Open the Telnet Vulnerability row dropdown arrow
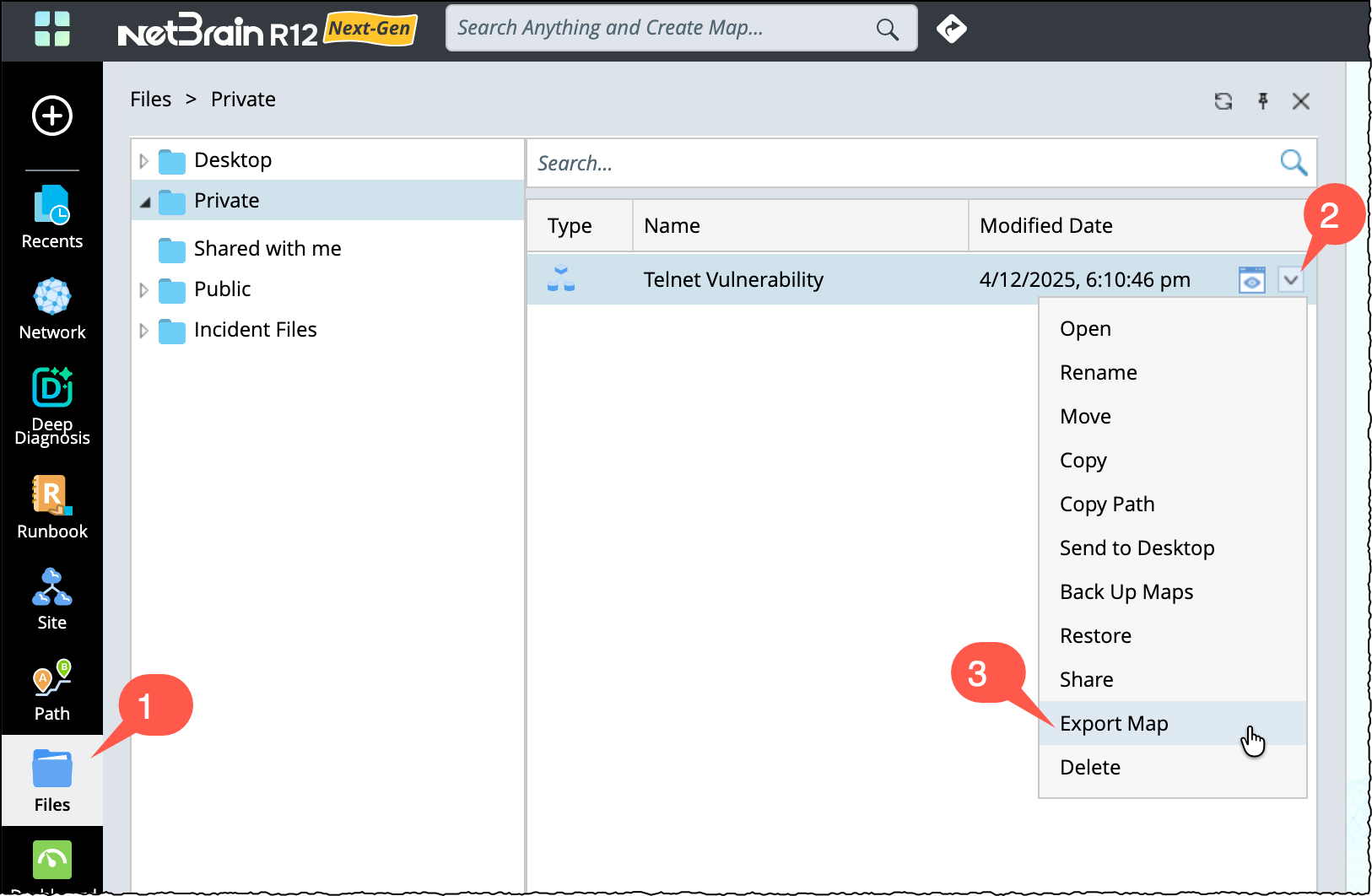 [1291, 279]
